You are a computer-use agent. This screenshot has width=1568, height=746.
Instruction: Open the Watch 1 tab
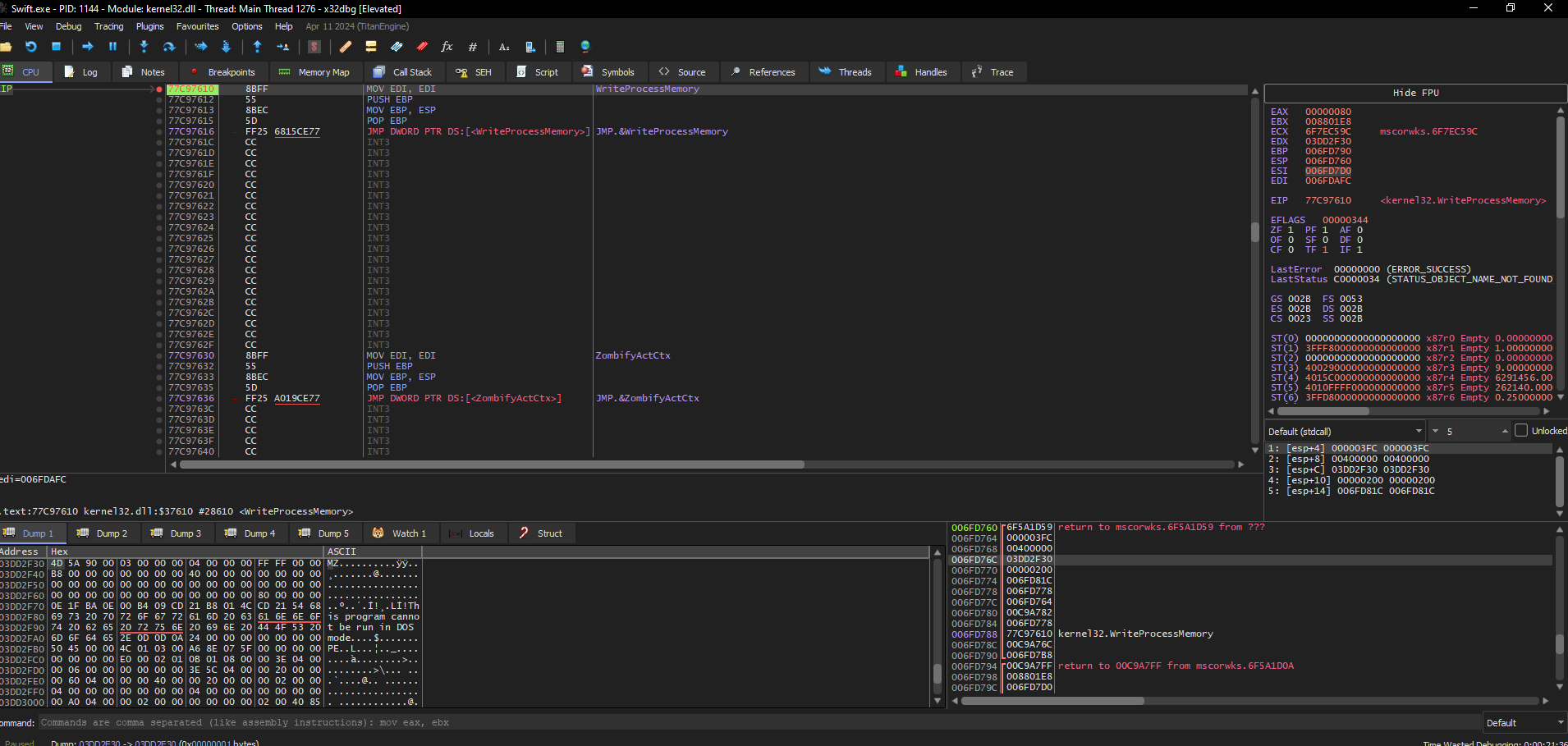[x=400, y=533]
